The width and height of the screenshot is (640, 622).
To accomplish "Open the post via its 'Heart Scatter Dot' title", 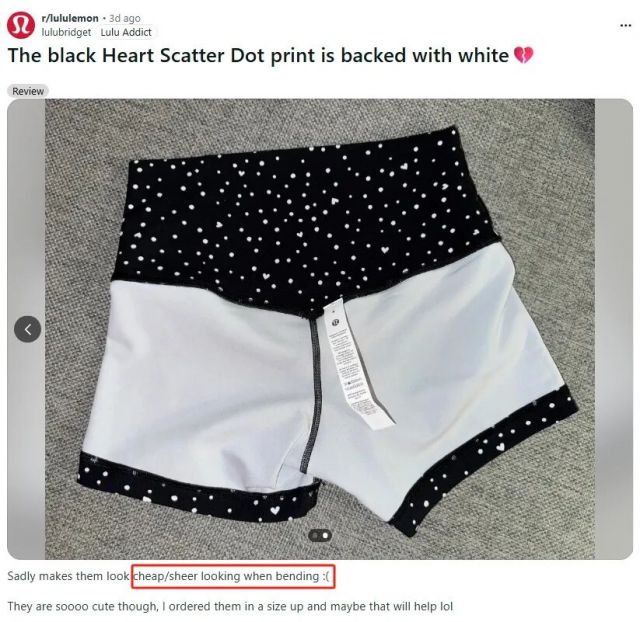I will click(x=258, y=56).
